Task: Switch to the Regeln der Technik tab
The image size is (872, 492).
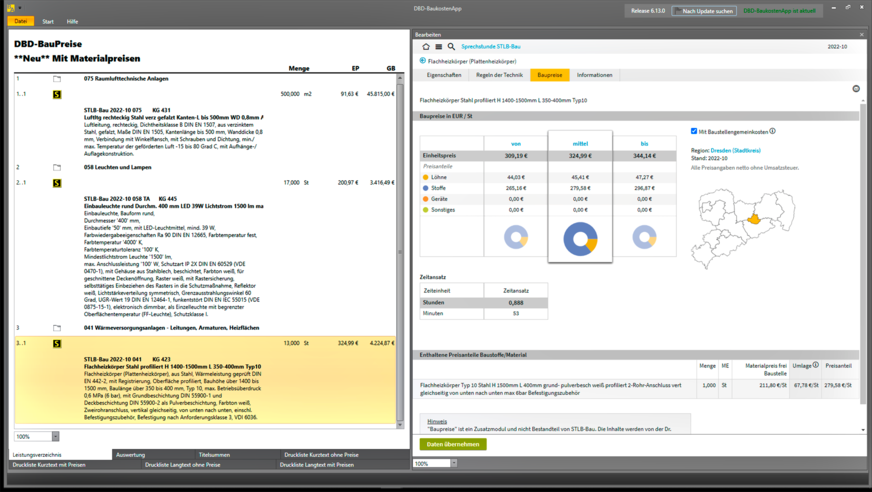Action: (499, 75)
